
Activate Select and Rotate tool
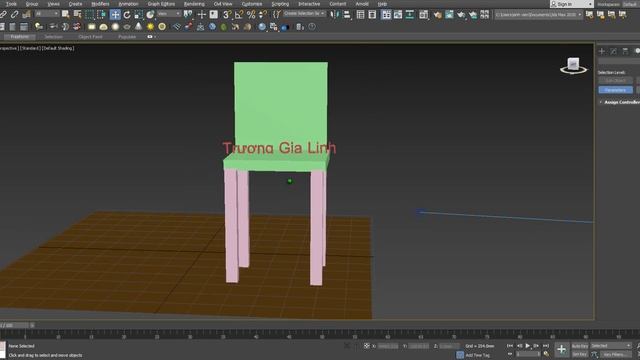click(x=127, y=15)
